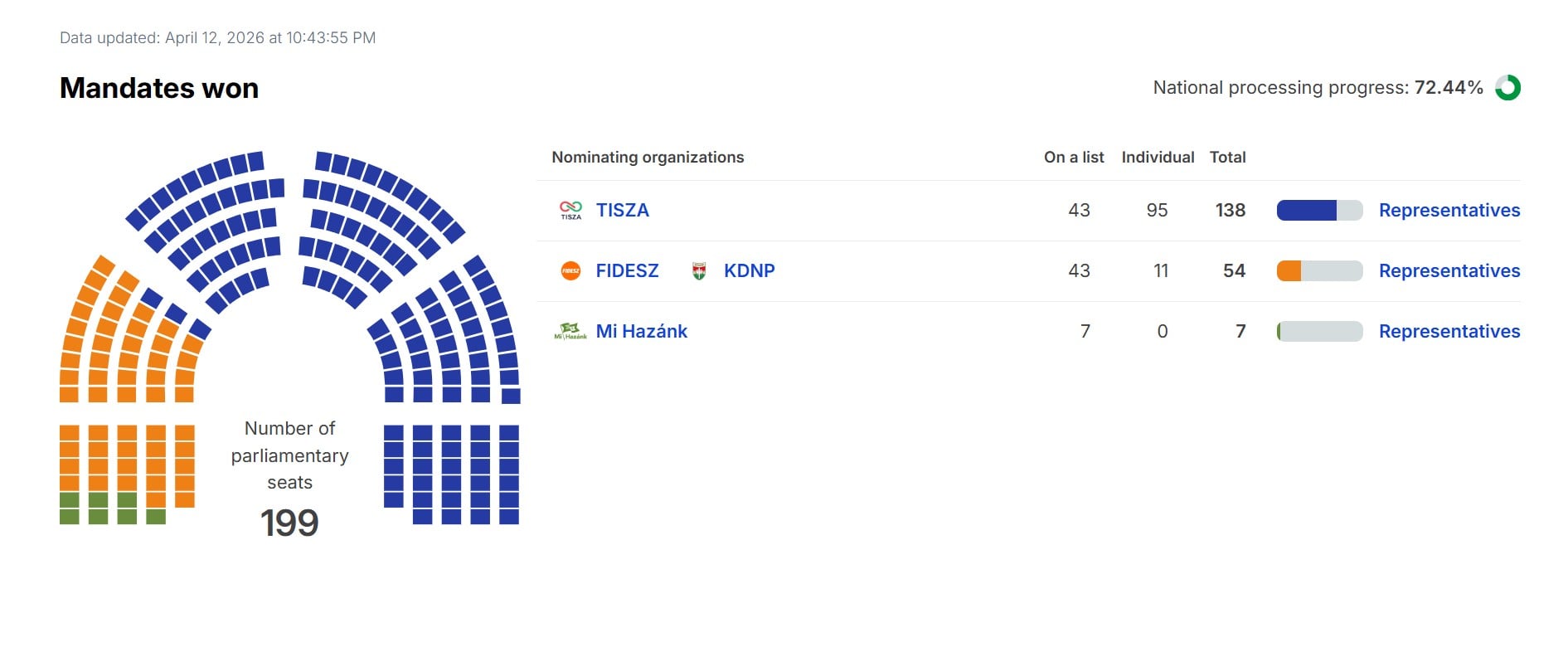The height and width of the screenshot is (652, 1568).
Task: Click the orange FIDESZ seat share bar
Action: pyautogui.click(x=1318, y=271)
